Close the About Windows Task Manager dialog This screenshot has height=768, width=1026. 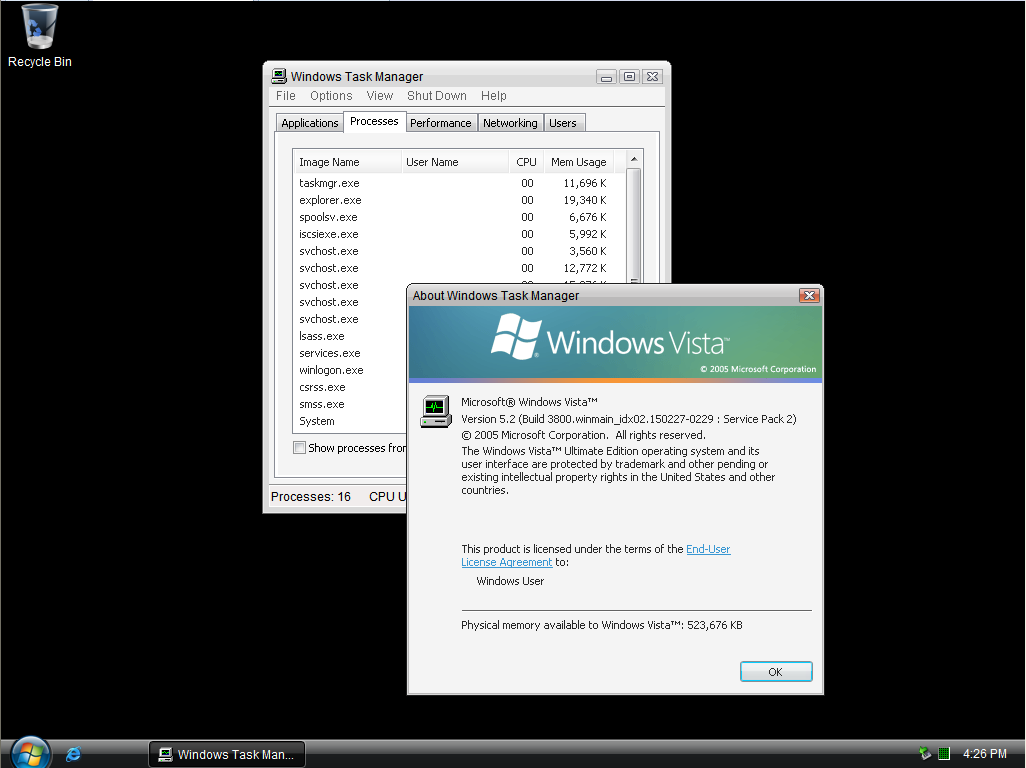click(x=809, y=296)
